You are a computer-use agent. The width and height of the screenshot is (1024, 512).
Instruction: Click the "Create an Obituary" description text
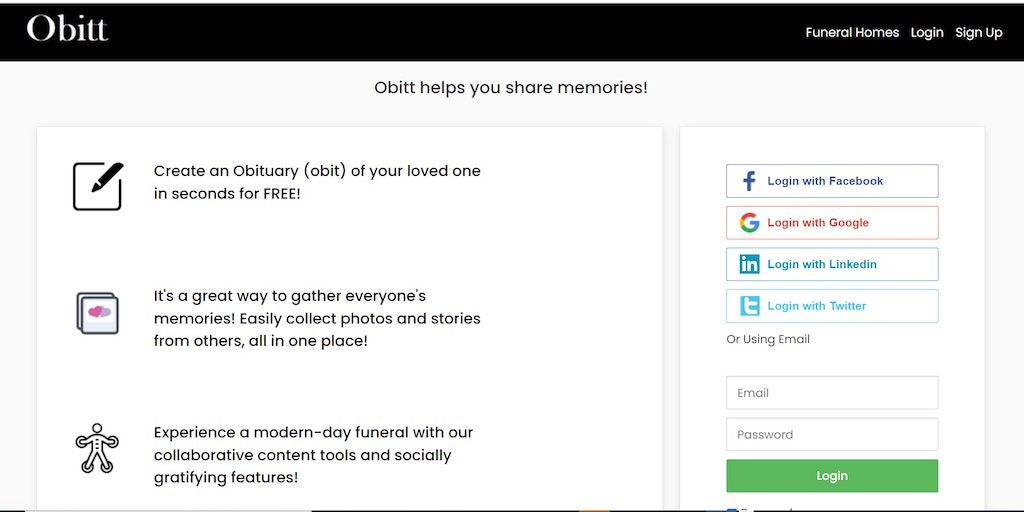coord(317,182)
